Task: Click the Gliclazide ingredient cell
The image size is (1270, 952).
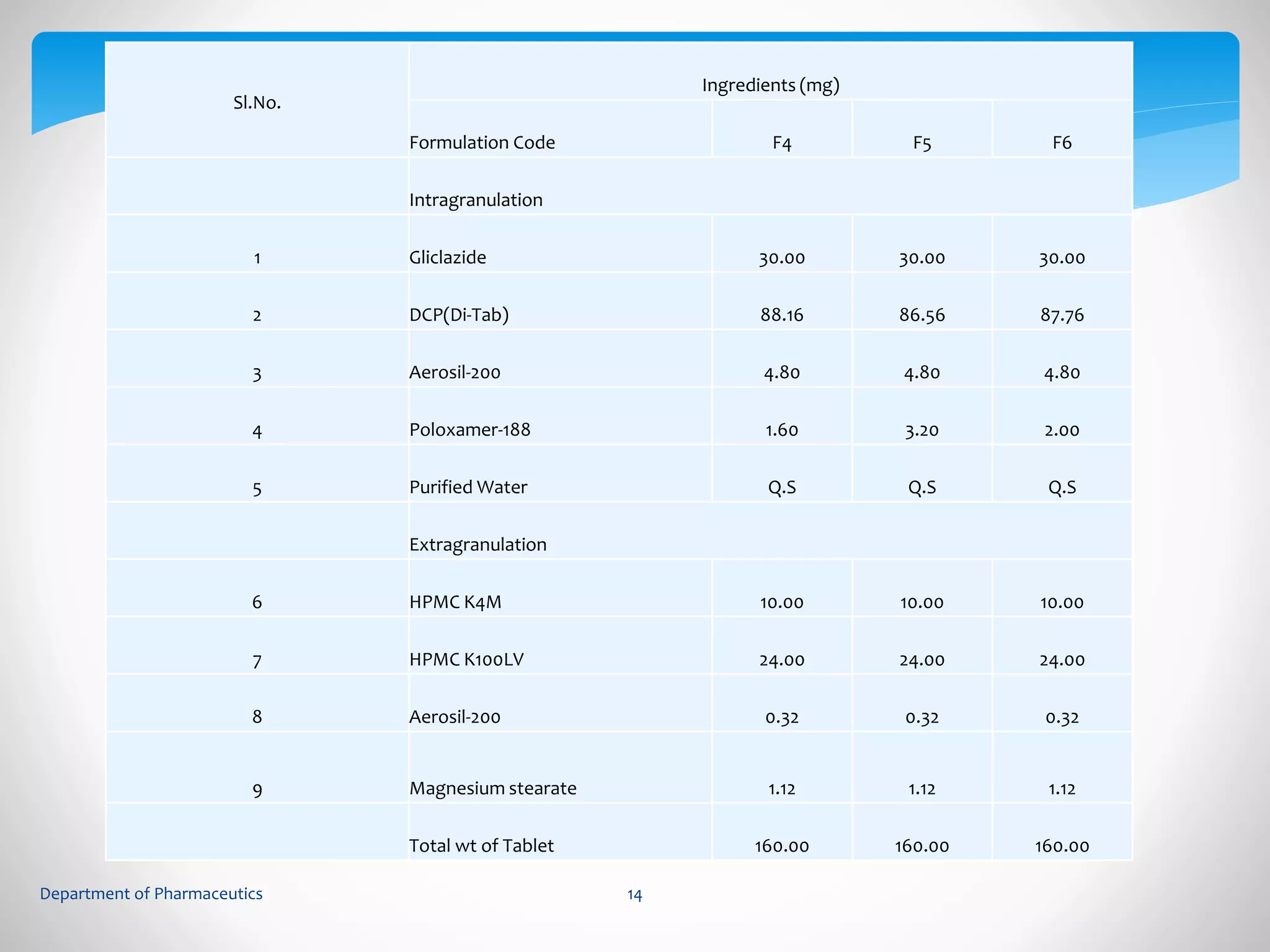Action: [x=448, y=257]
